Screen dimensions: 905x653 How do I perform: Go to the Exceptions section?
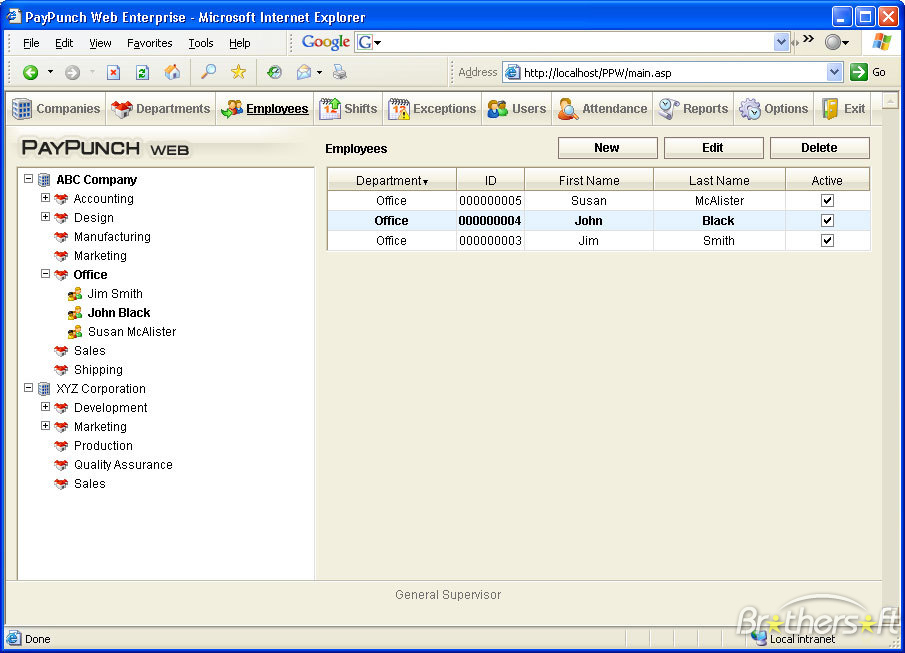pyautogui.click(x=432, y=109)
